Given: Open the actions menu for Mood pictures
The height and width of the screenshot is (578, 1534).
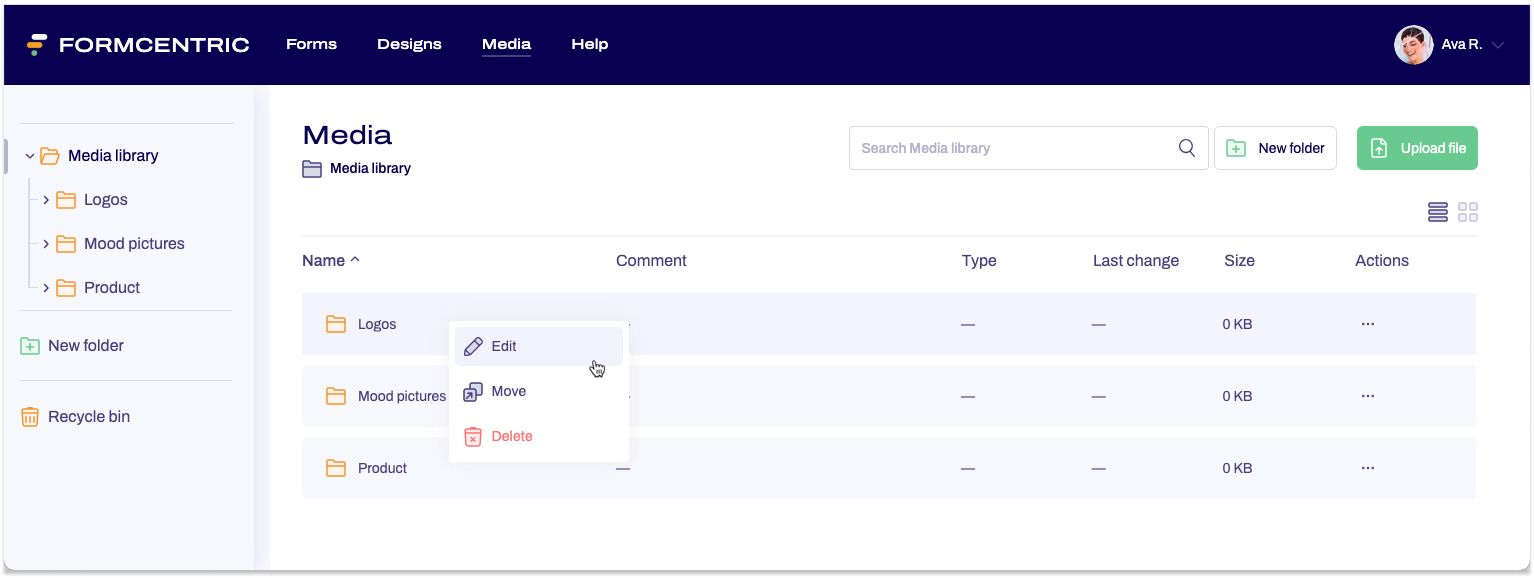Looking at the screenshot, I should [x=1367, y=395].
